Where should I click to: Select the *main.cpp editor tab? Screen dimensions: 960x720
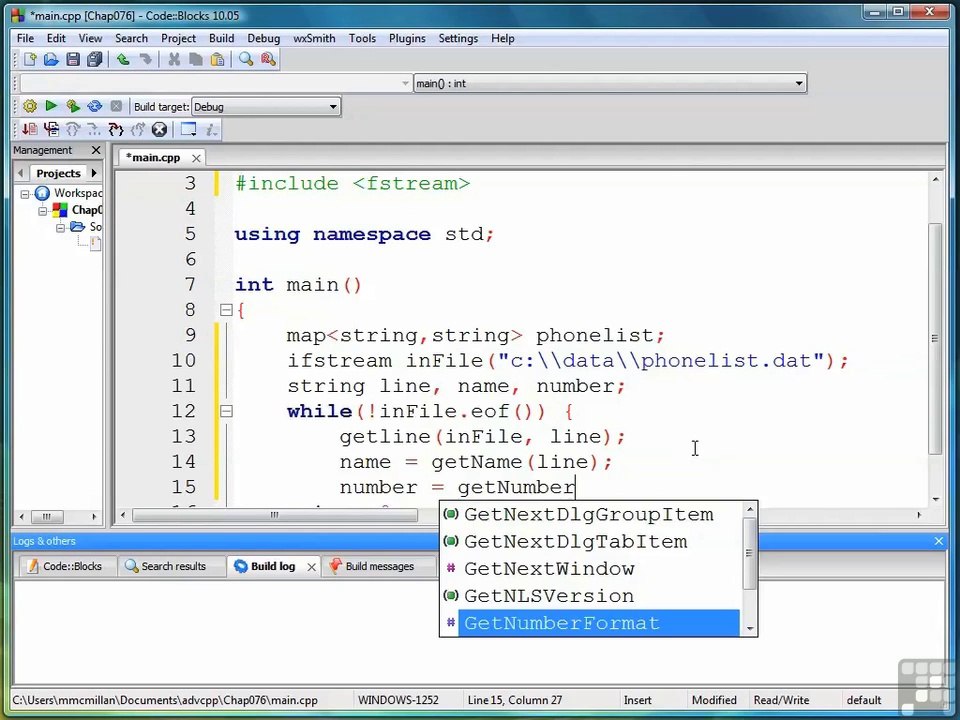(x=153, y=157)
